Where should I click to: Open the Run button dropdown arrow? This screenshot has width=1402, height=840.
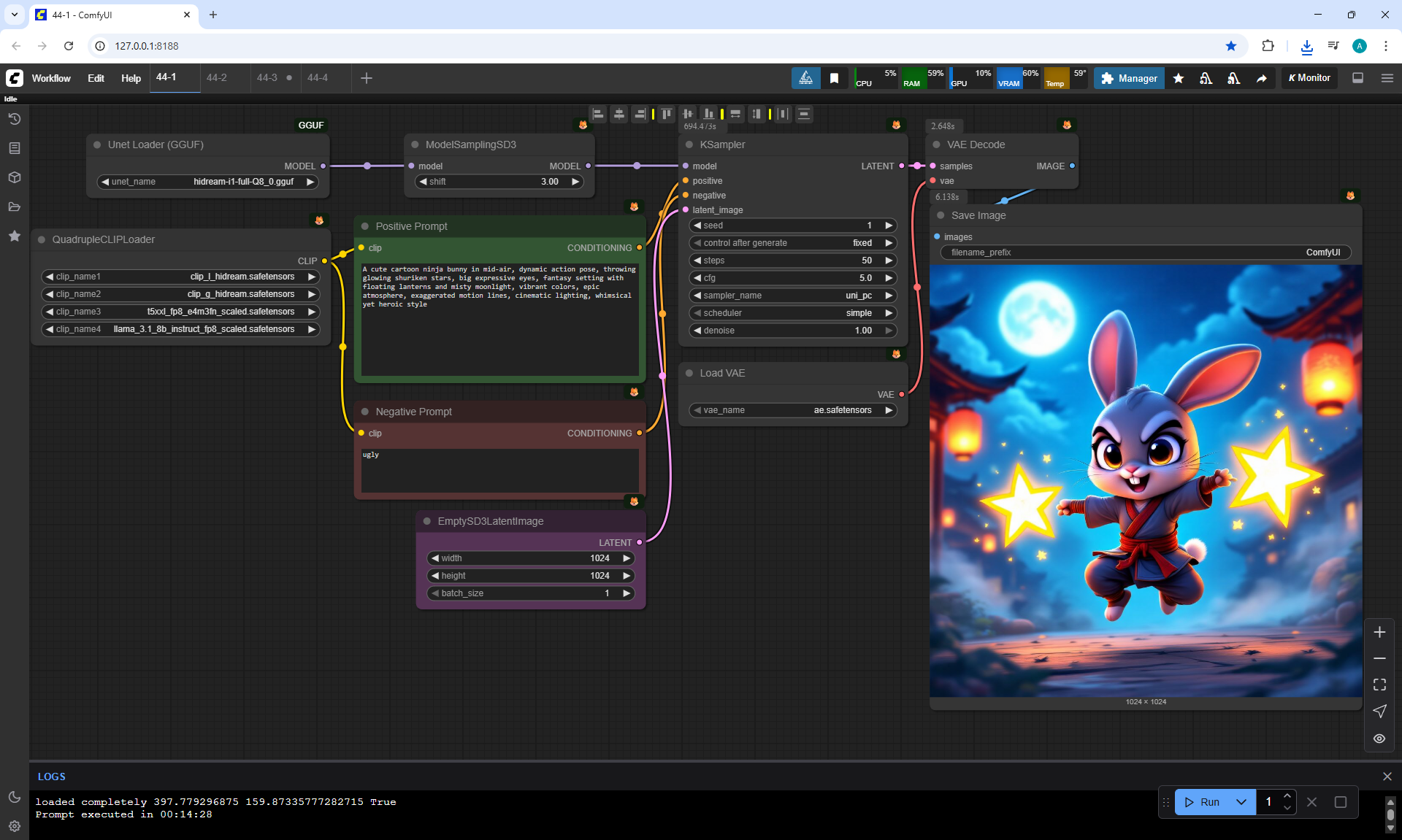pyautogui.click(x=1241, y=802)
